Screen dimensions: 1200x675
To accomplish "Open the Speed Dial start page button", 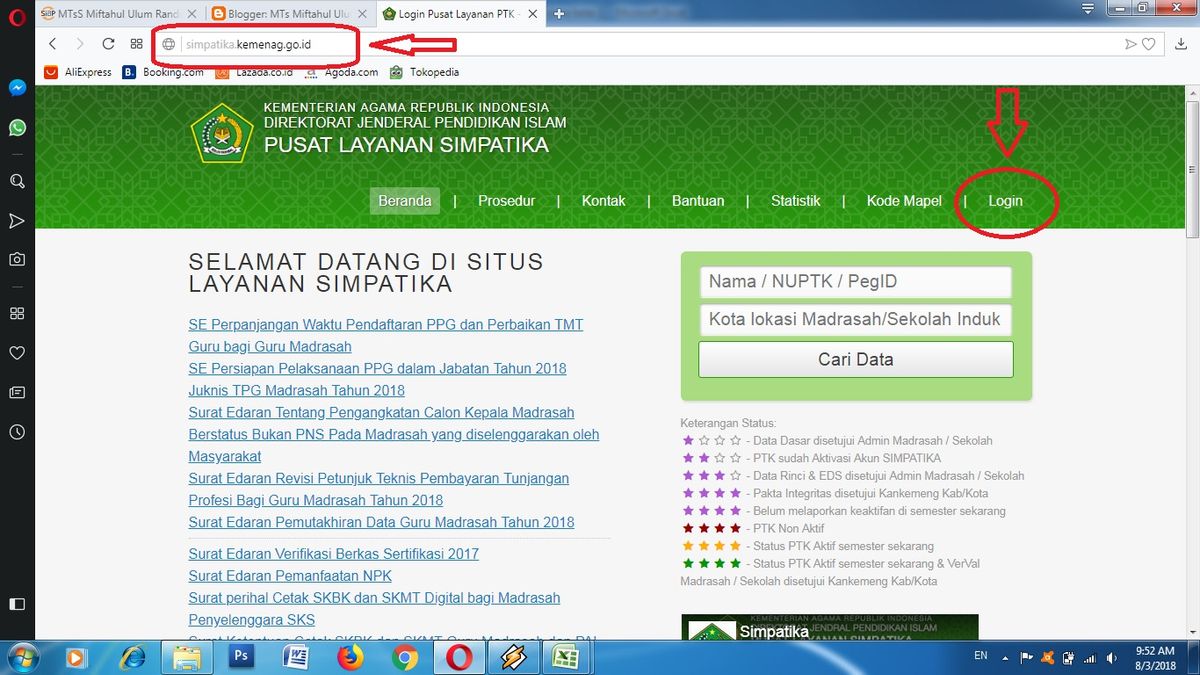I will [136, 44].
